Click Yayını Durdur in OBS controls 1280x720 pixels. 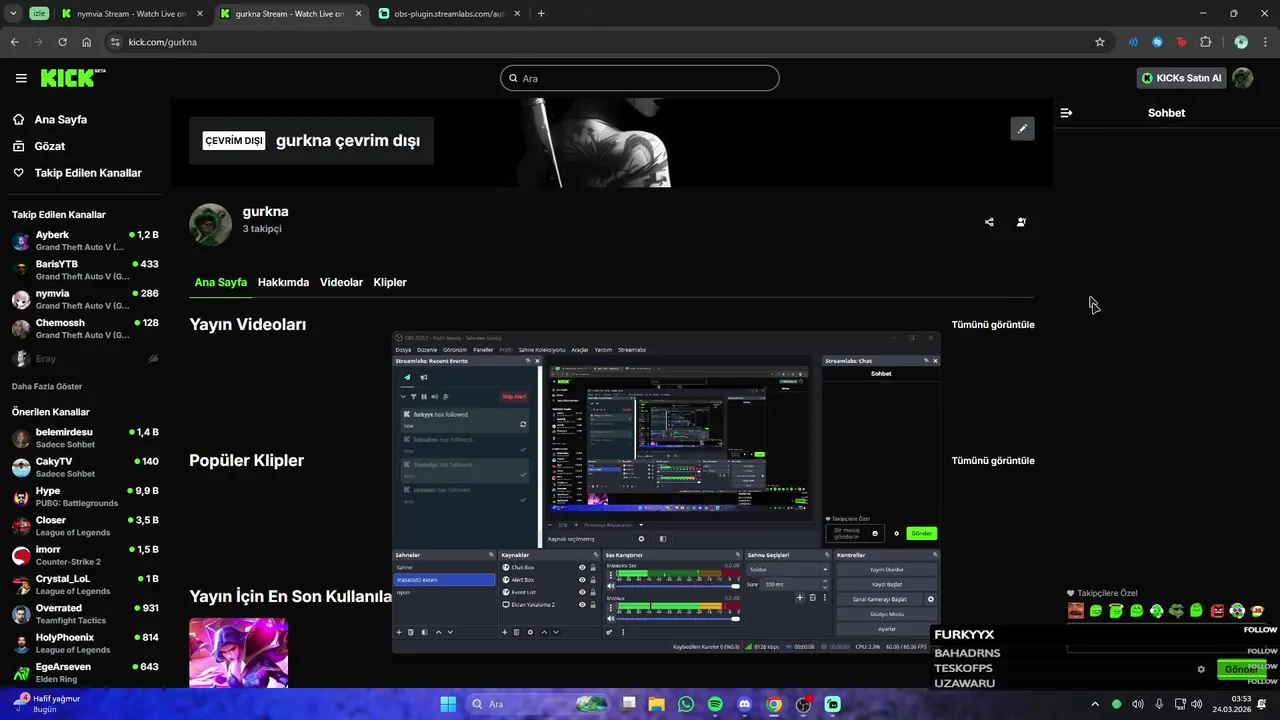(887, 569)
